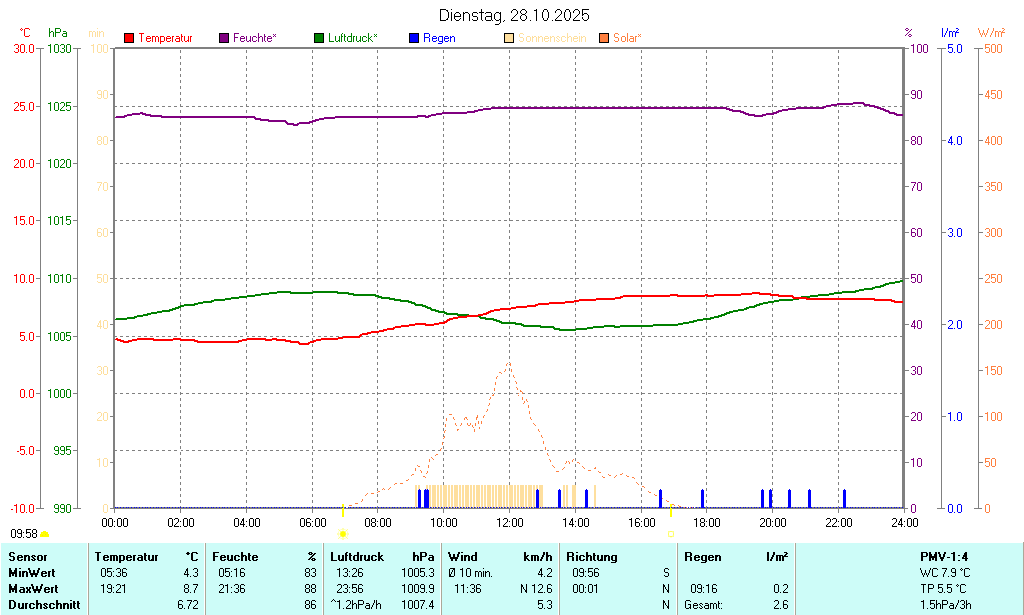This screenshot has height=615, width=1024.
Task: Click the pale Sonnenschein legend square
Action: pyautogui.click(x=509, y=38)
